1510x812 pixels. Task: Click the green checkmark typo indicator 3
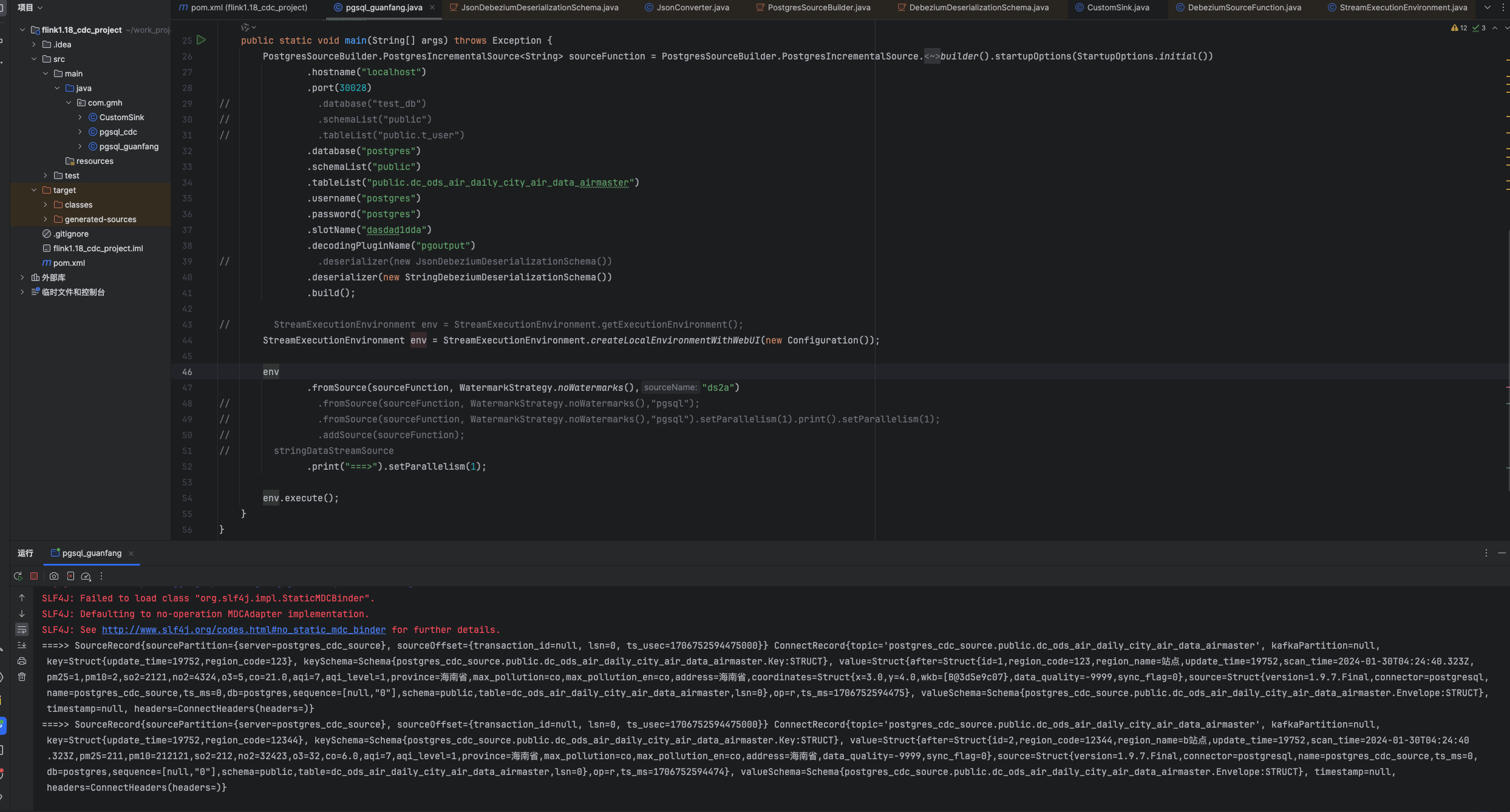point(1478,28)
